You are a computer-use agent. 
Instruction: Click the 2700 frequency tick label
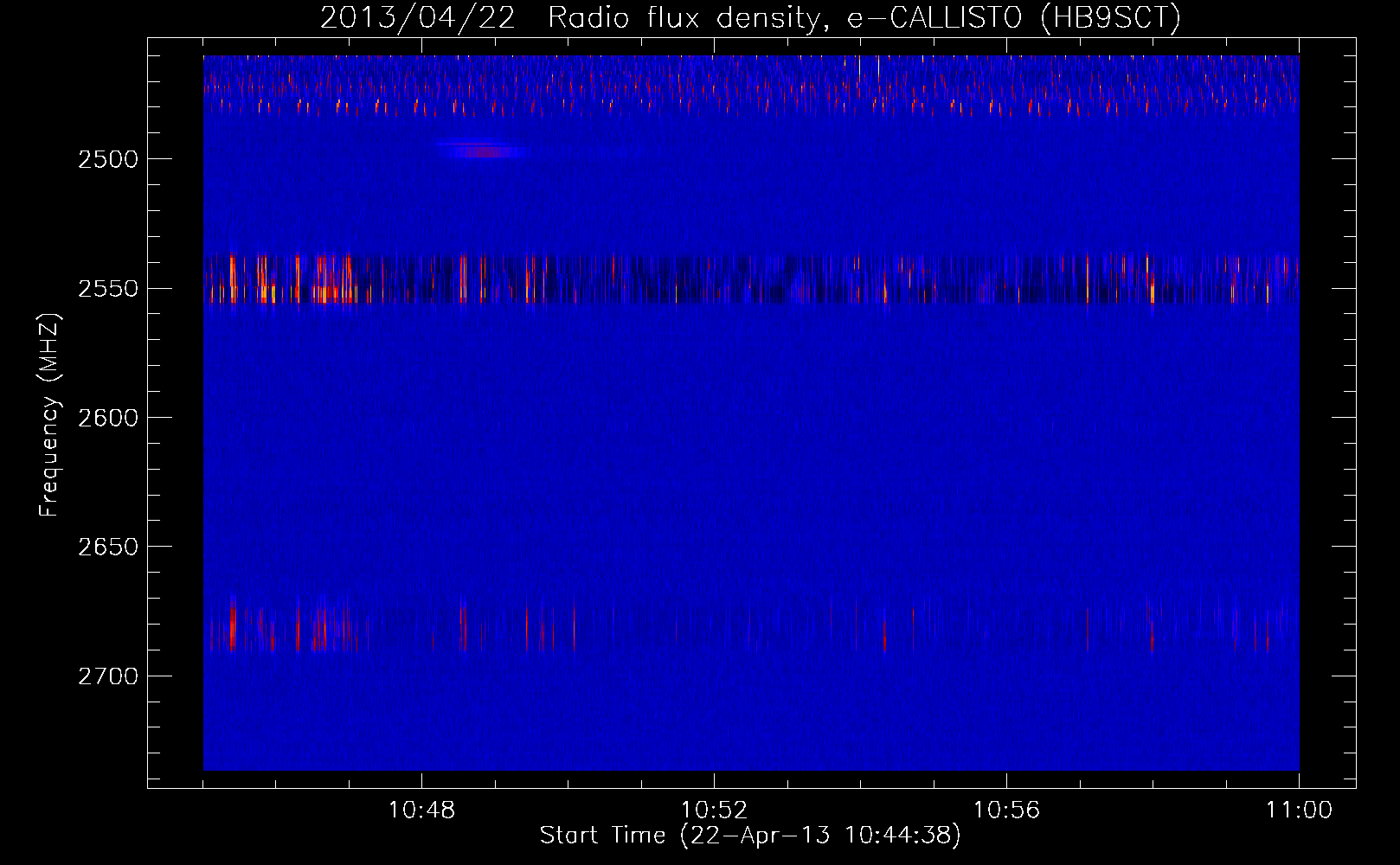tap(108, 676)
